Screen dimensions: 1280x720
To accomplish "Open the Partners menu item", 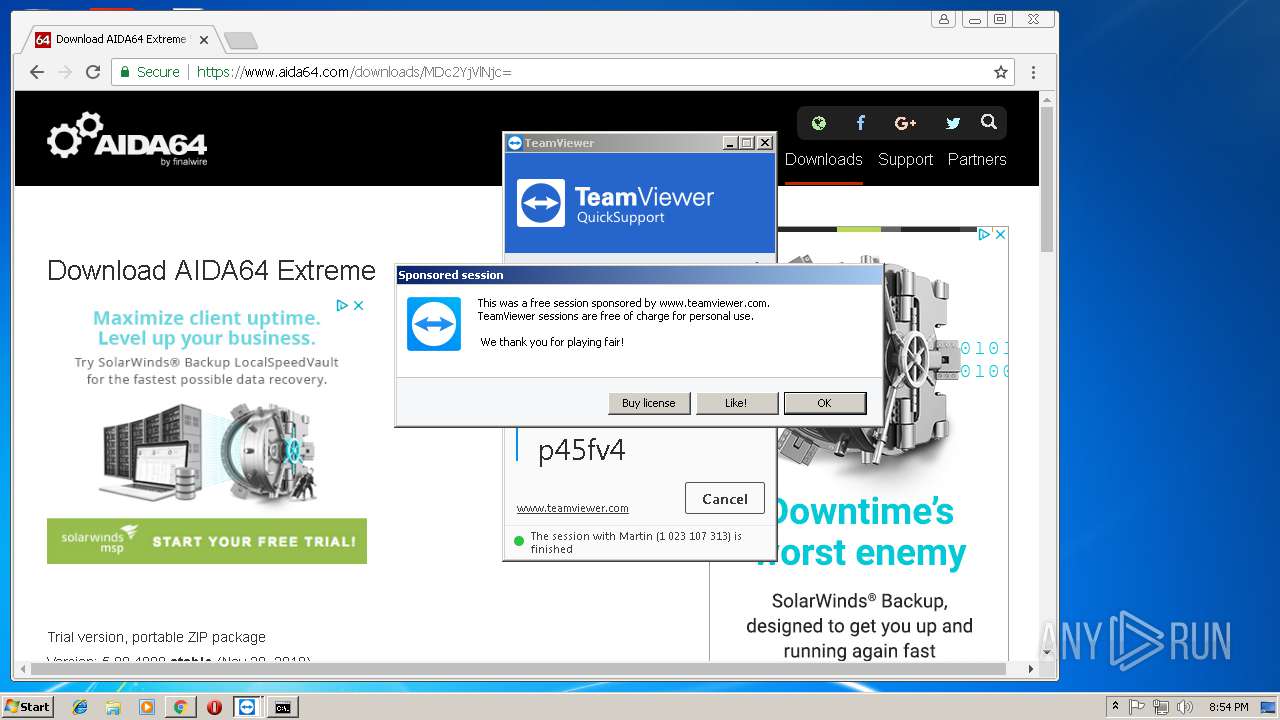I will click(x=977, y=159).
